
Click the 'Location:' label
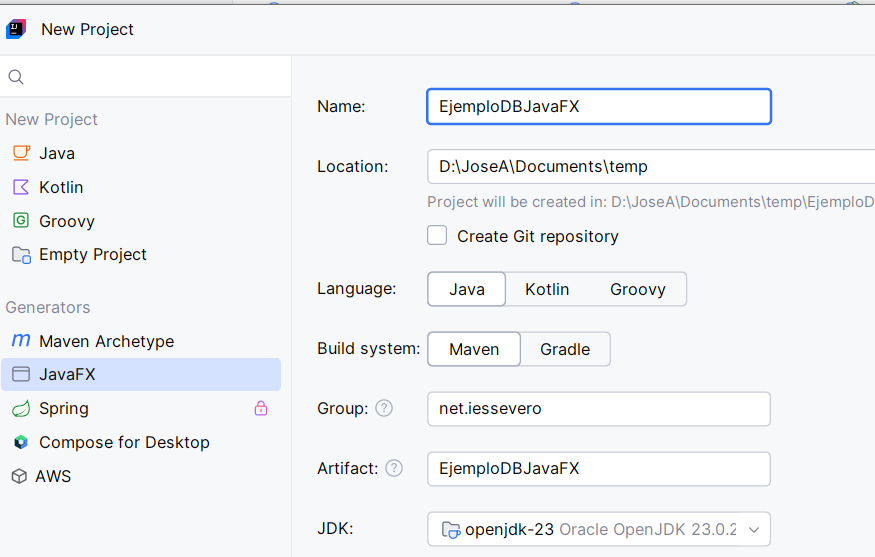352,166
